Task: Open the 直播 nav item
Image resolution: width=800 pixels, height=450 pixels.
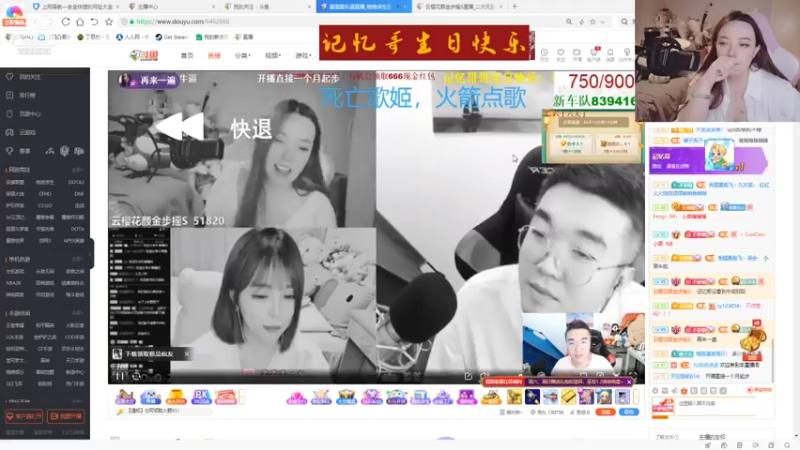Action: click(214, 56)
